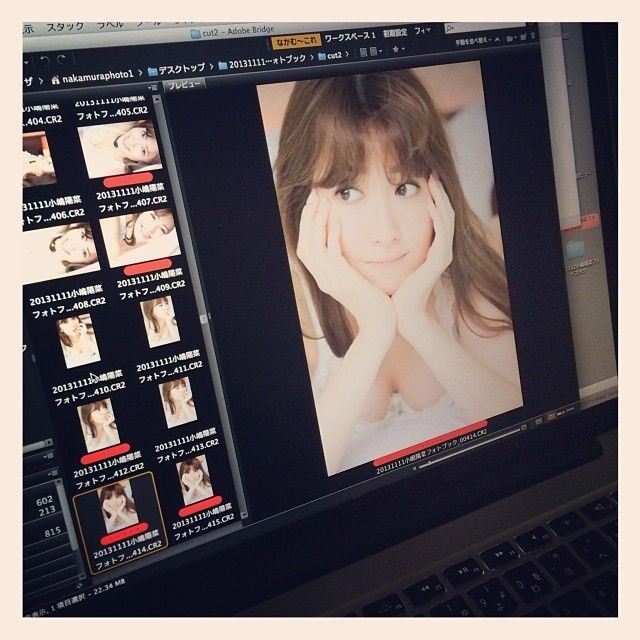
Task: Click content panel scrollbar up arrow
Action: tap(157, 99)
